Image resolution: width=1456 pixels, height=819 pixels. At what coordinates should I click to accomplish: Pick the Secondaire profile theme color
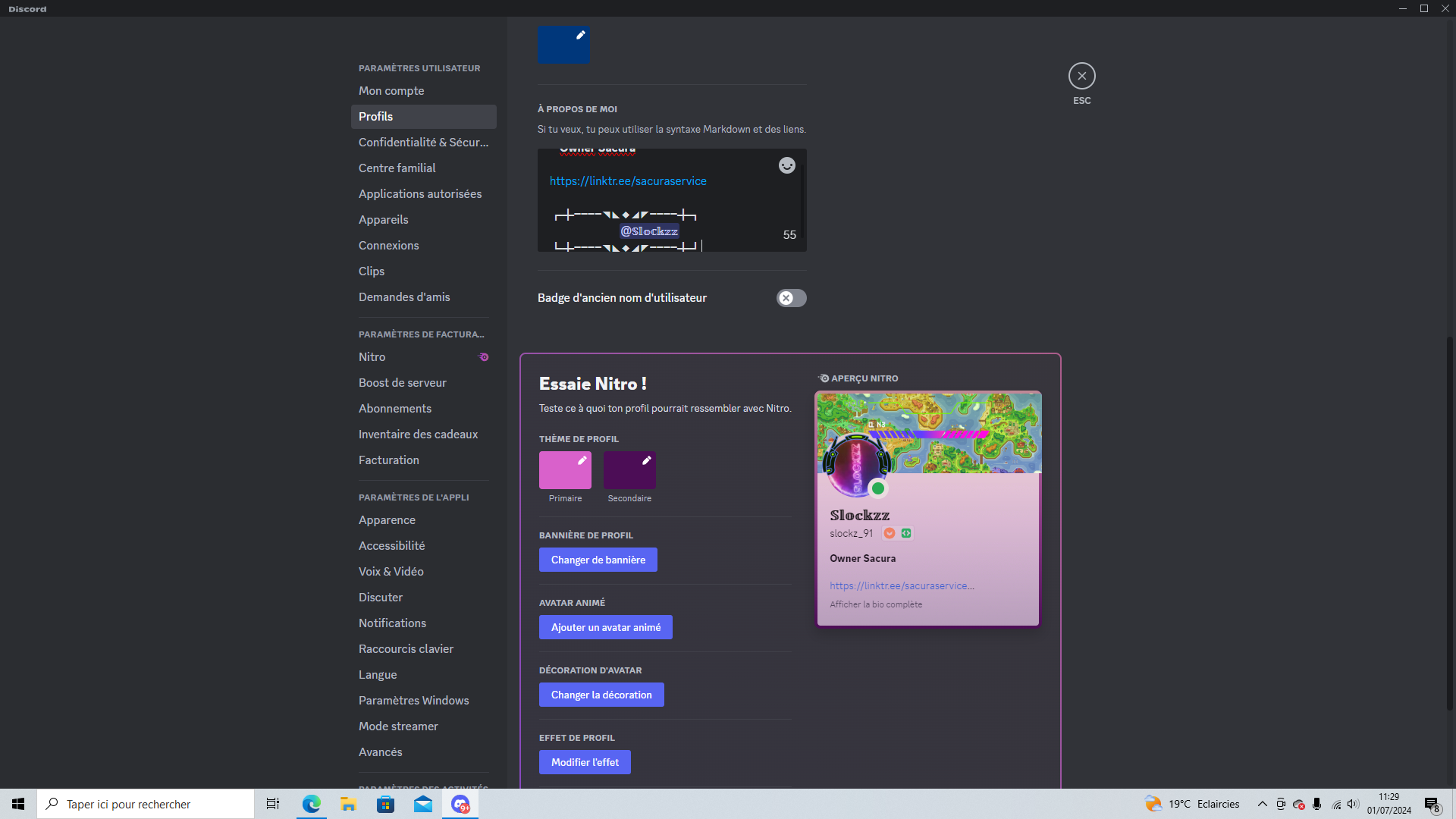click(x=629, y=470)
